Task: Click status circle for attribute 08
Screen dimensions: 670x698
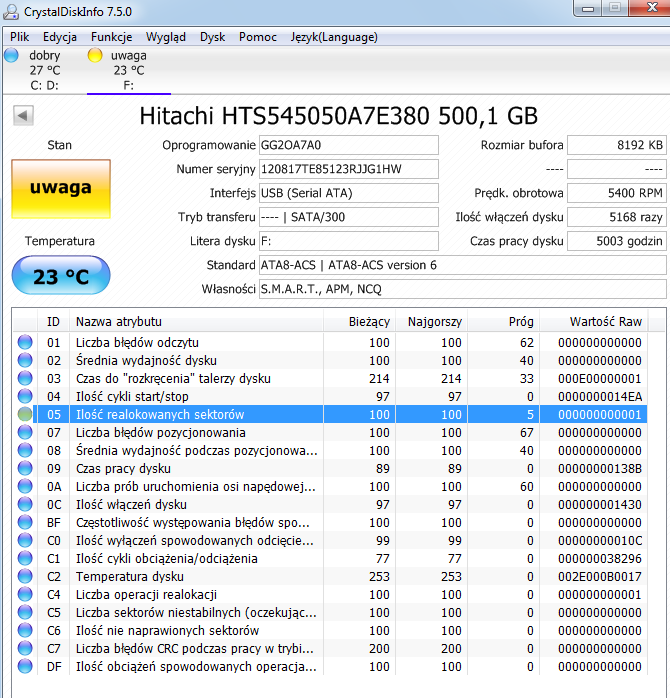Action: click(x=25, y=450)
